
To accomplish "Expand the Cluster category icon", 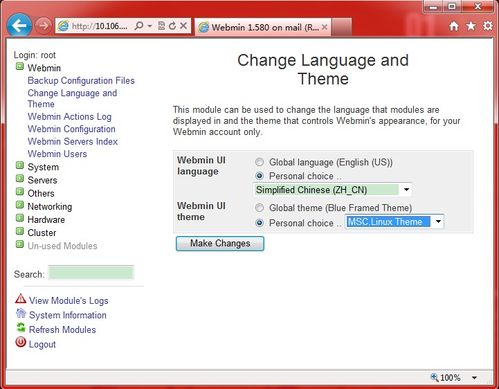I will coord(20,231).
